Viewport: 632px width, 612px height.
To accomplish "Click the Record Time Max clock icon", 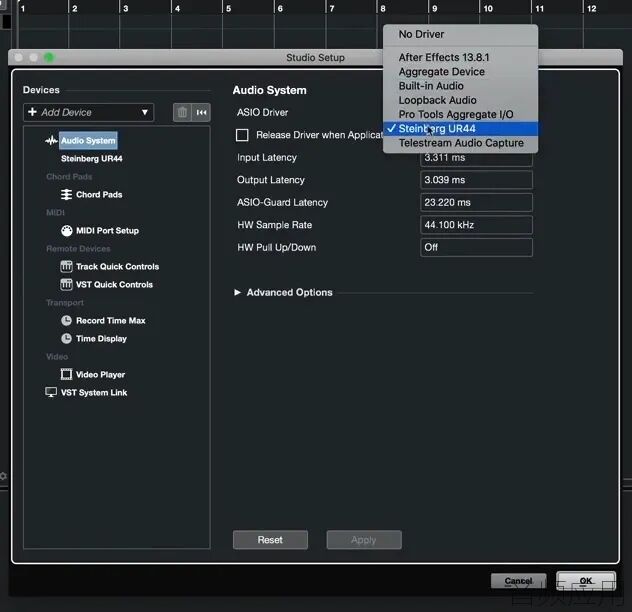I will pyautogui.click(x=67, y=321).
